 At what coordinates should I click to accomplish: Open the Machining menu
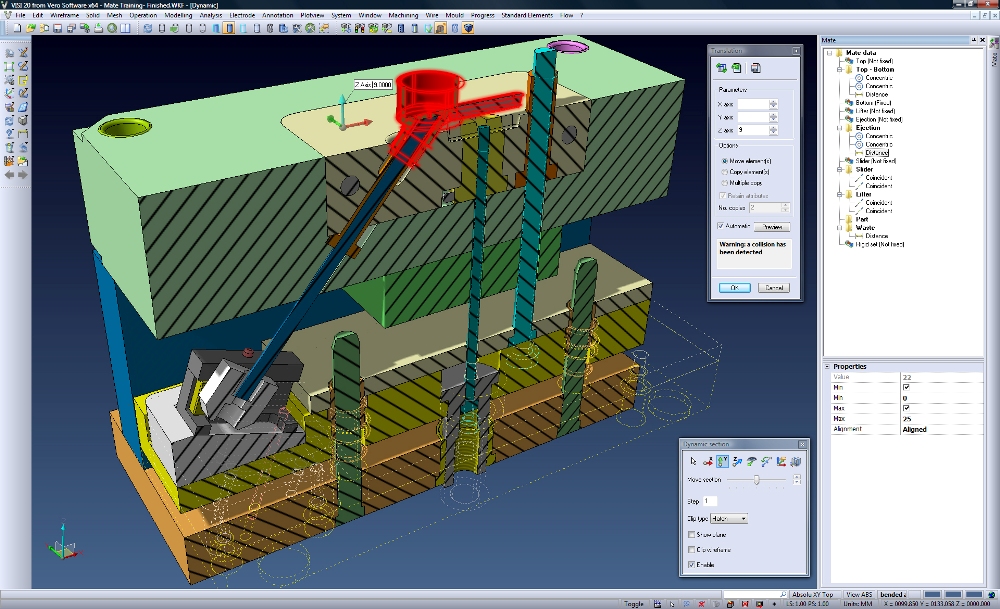(403, 15)
